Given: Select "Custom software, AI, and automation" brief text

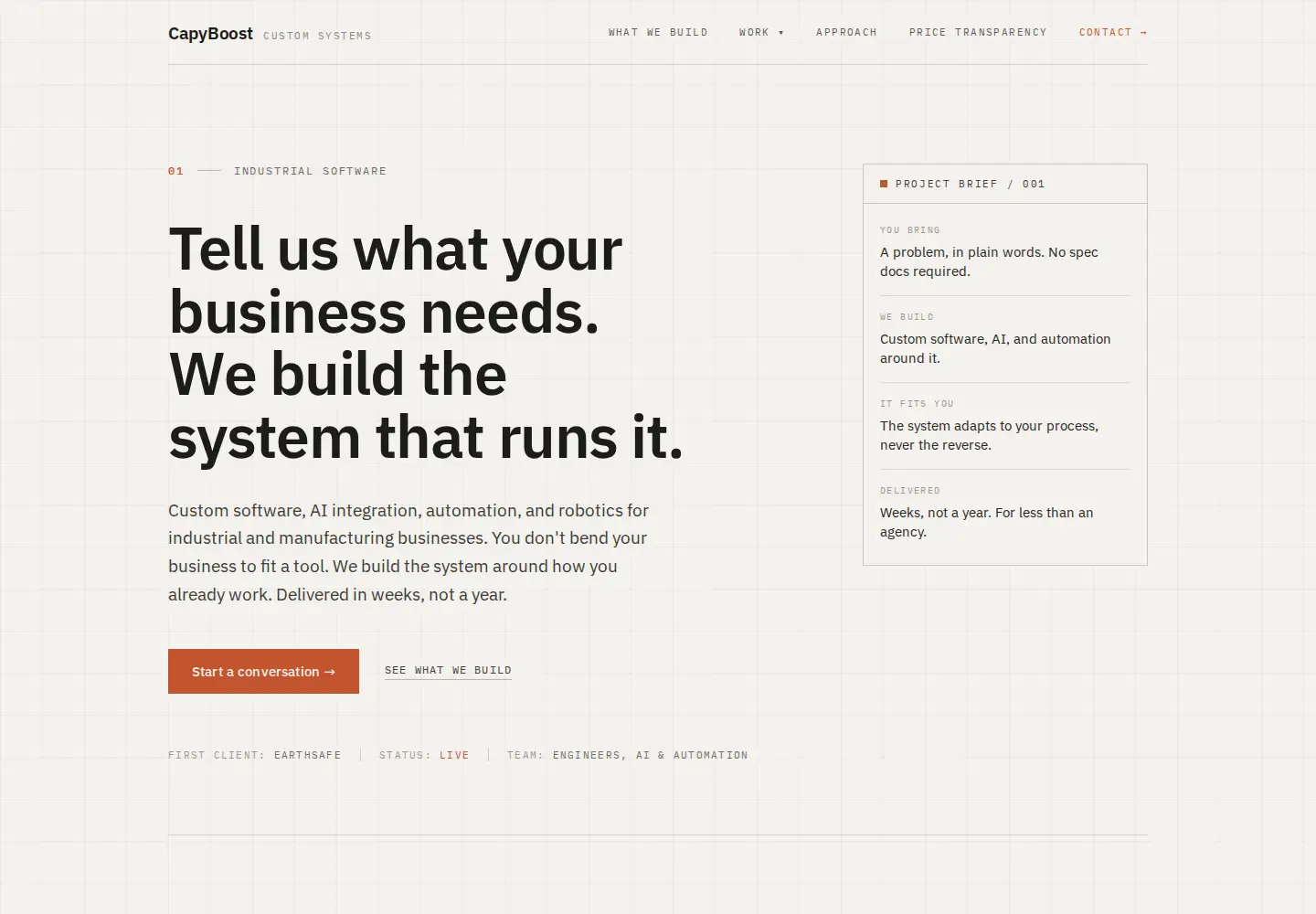Looking at the screenshot, I should pyautogui.click(x=995, y=348).
